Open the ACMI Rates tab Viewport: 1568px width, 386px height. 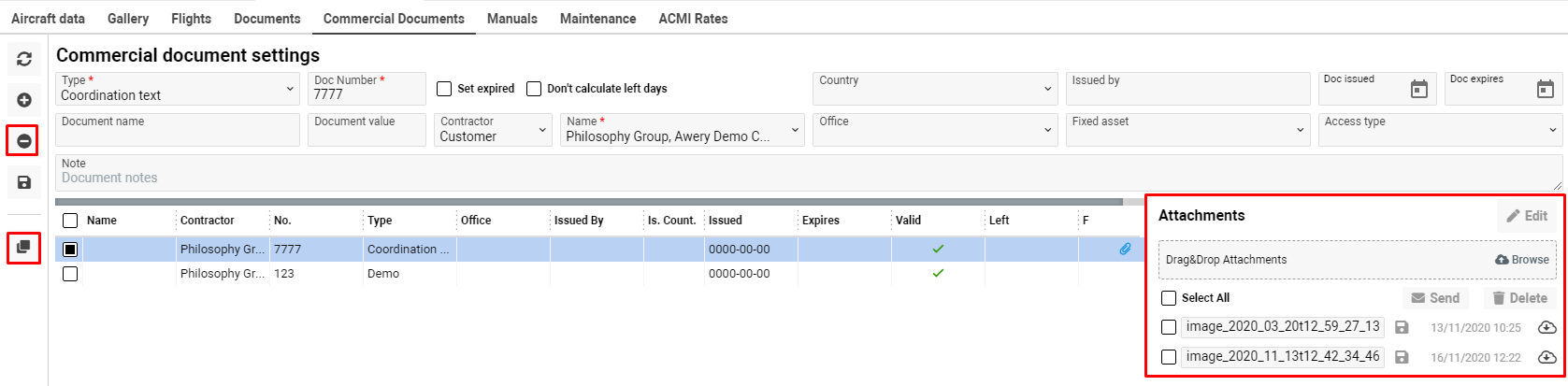(x=693, y=19)
